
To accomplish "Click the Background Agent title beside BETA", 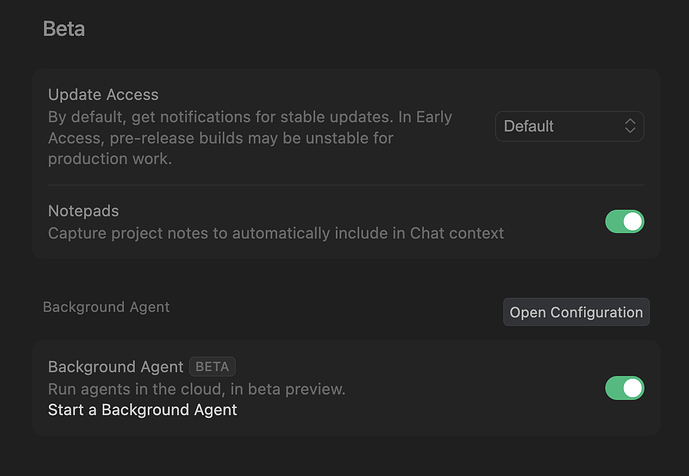I will 115,367.
